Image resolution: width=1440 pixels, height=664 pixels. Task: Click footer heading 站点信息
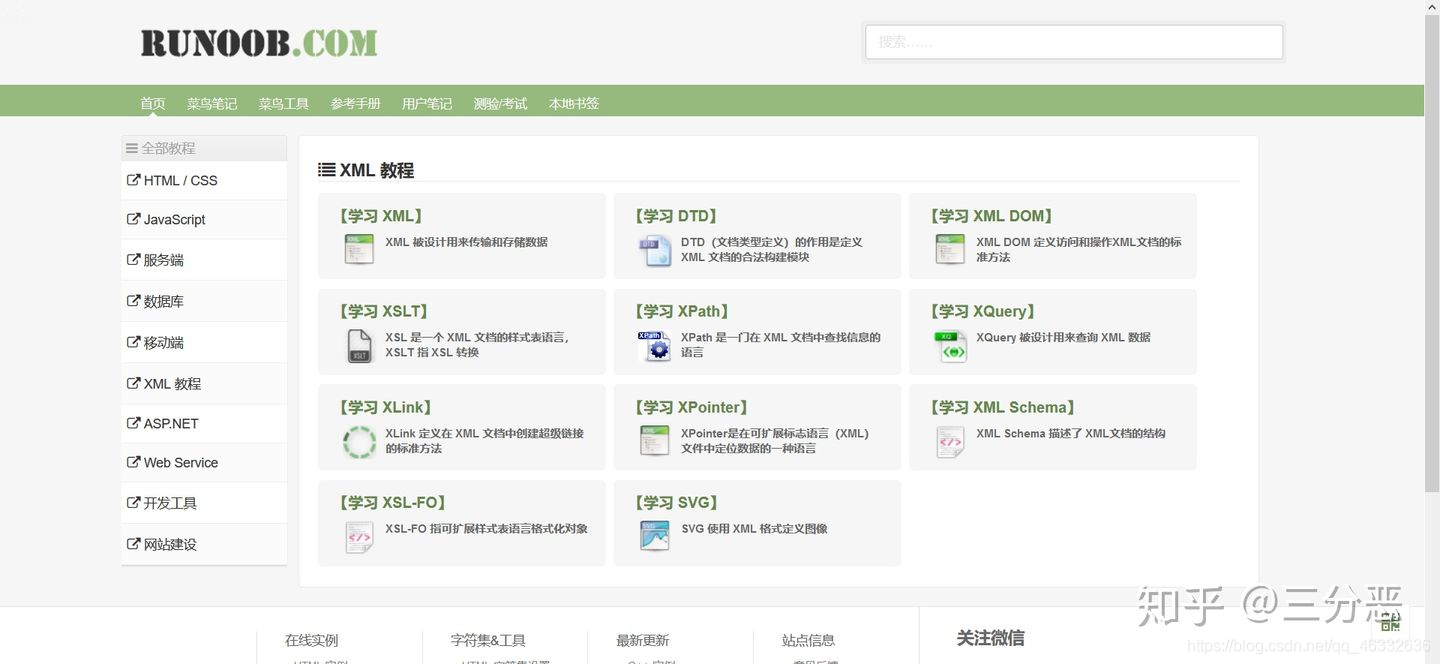(809, 640)
